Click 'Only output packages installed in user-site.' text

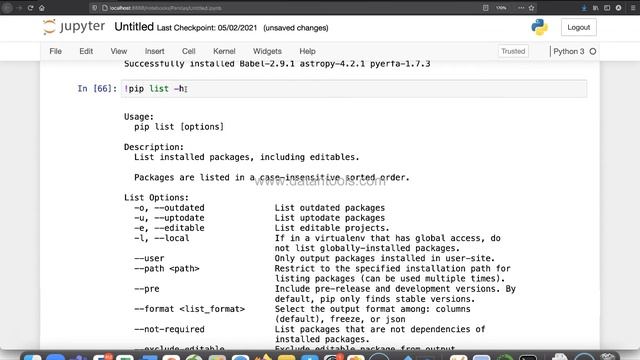pos(384,258)
